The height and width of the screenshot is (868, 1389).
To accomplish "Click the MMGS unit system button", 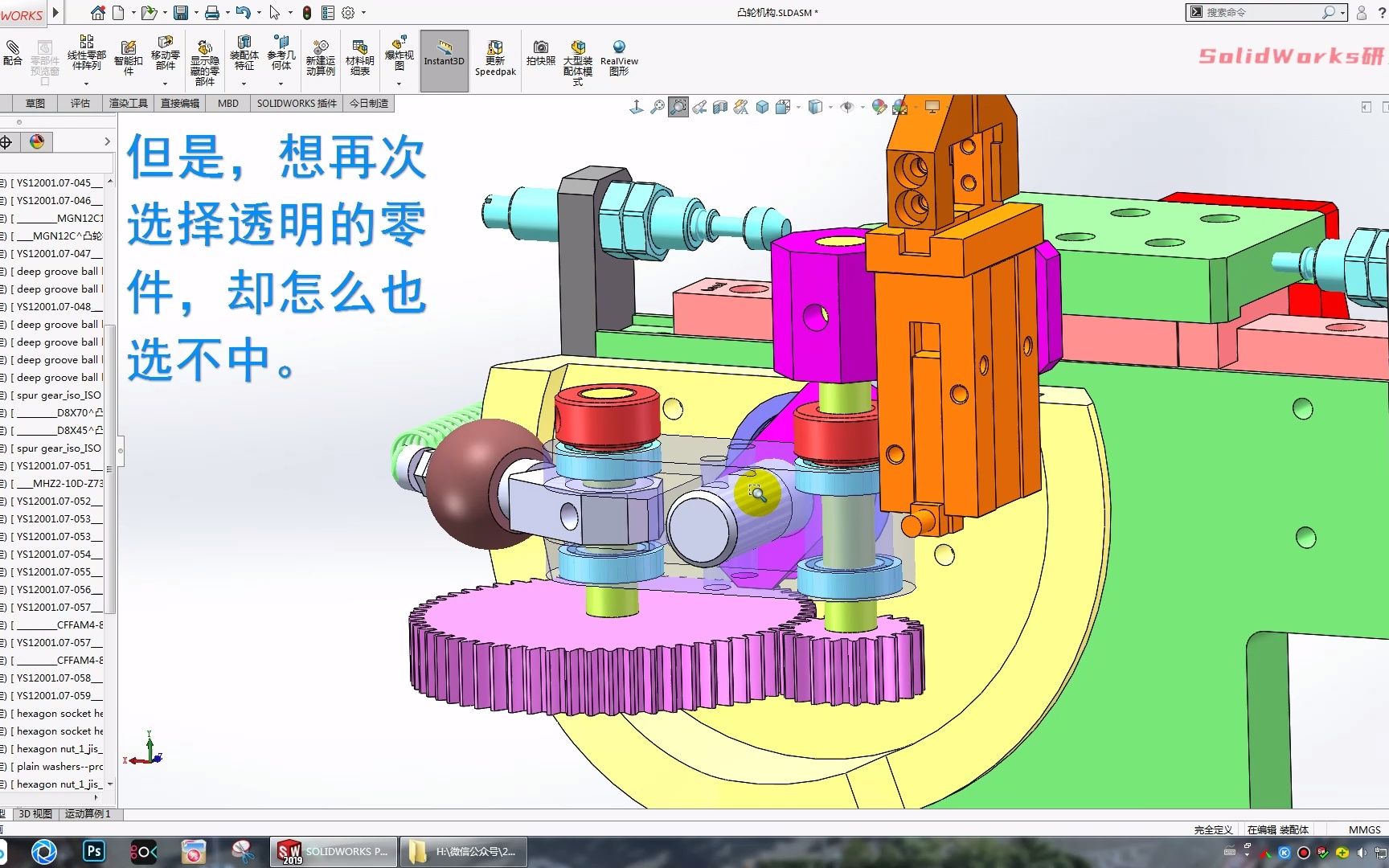I will pyautogui.click(x=1364, y=829).
